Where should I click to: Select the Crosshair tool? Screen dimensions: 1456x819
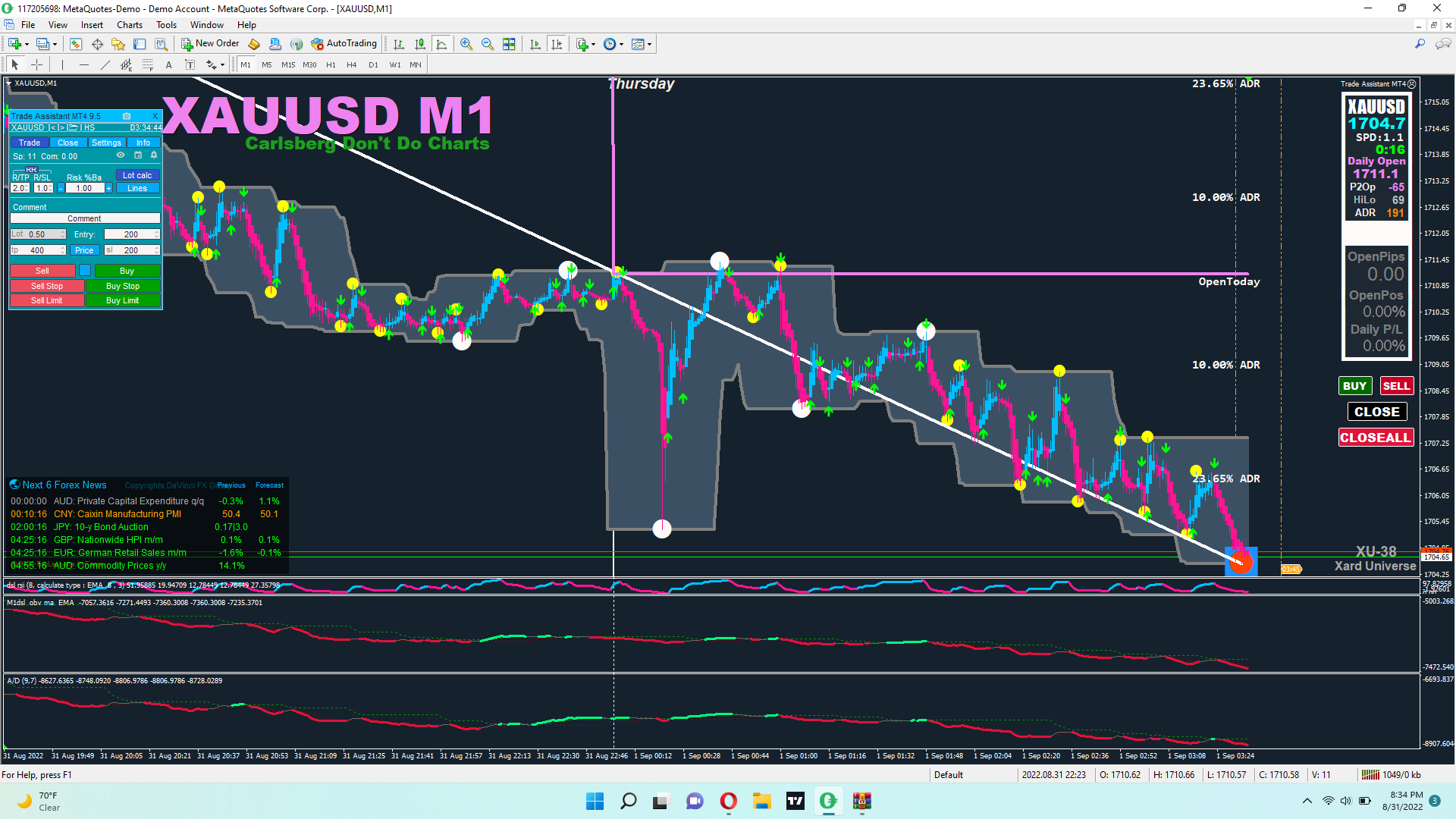(36, 64)
